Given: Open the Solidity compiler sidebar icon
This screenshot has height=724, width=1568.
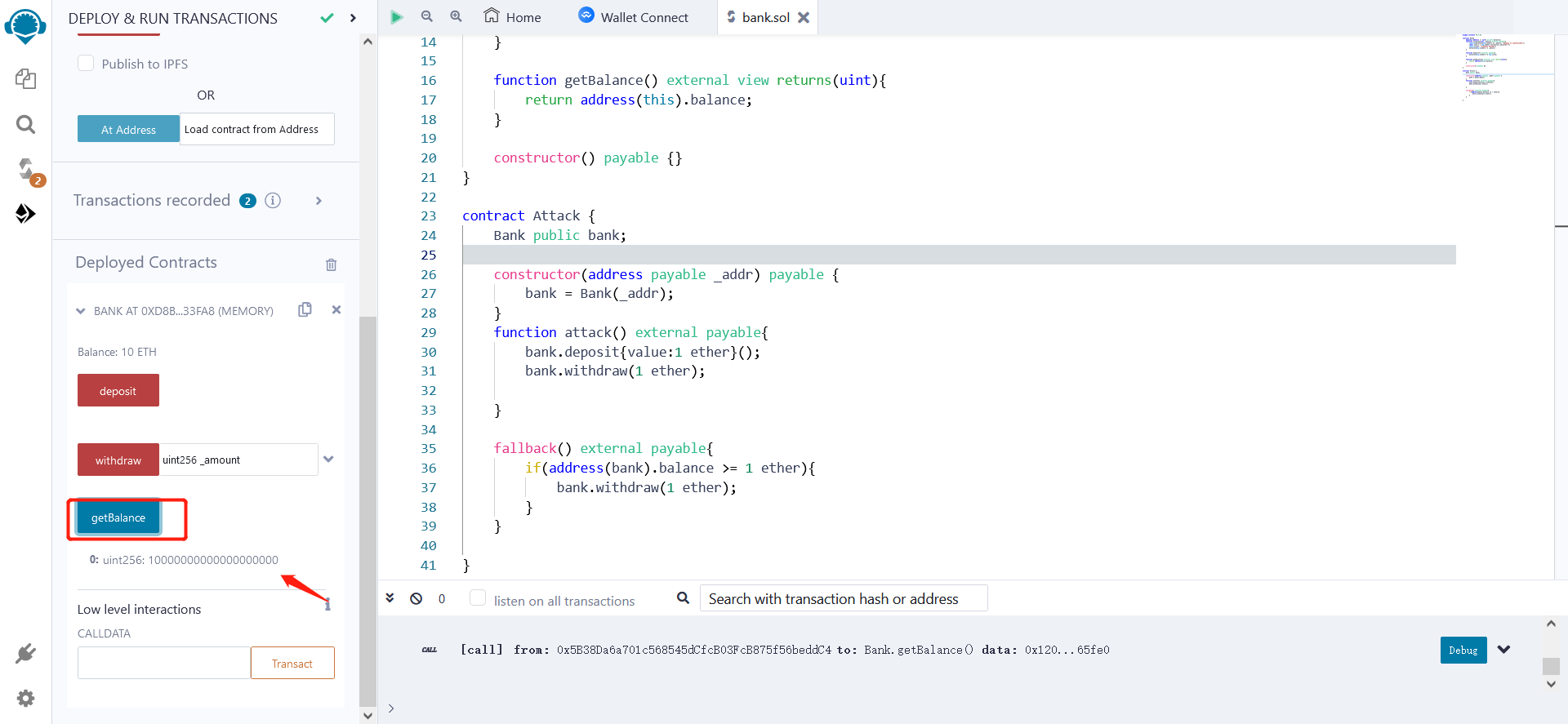Looking at the screenshot, I should pos(27,170).
